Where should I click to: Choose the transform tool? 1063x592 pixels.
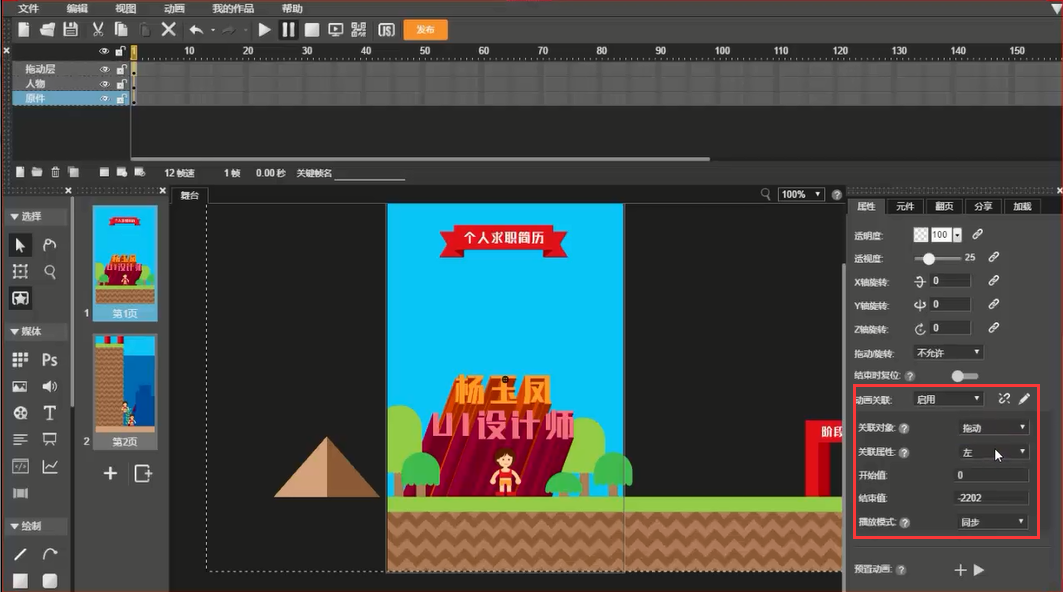(x=20, y=272)
